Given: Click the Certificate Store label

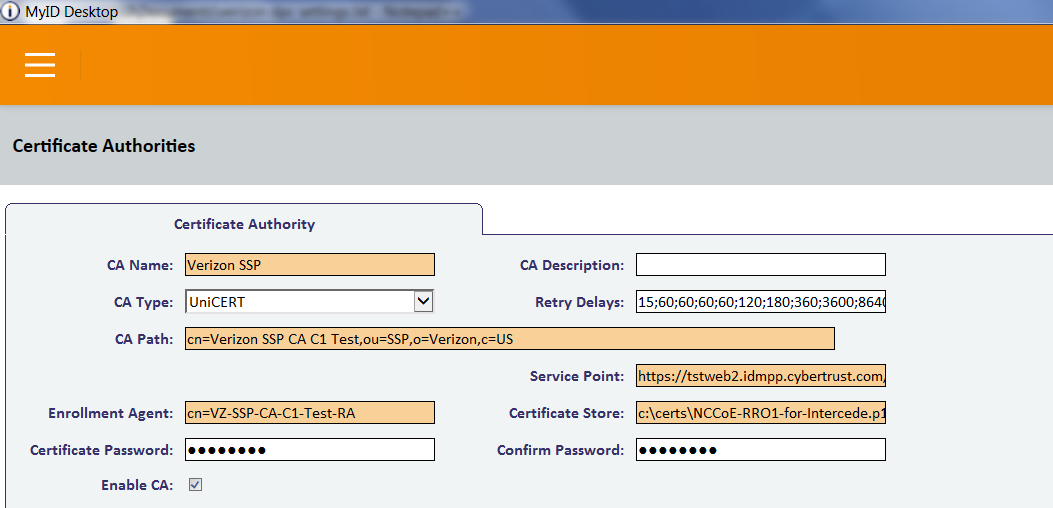Looking at the screenshot, I should pyautogui.click(x=567, y=413).
